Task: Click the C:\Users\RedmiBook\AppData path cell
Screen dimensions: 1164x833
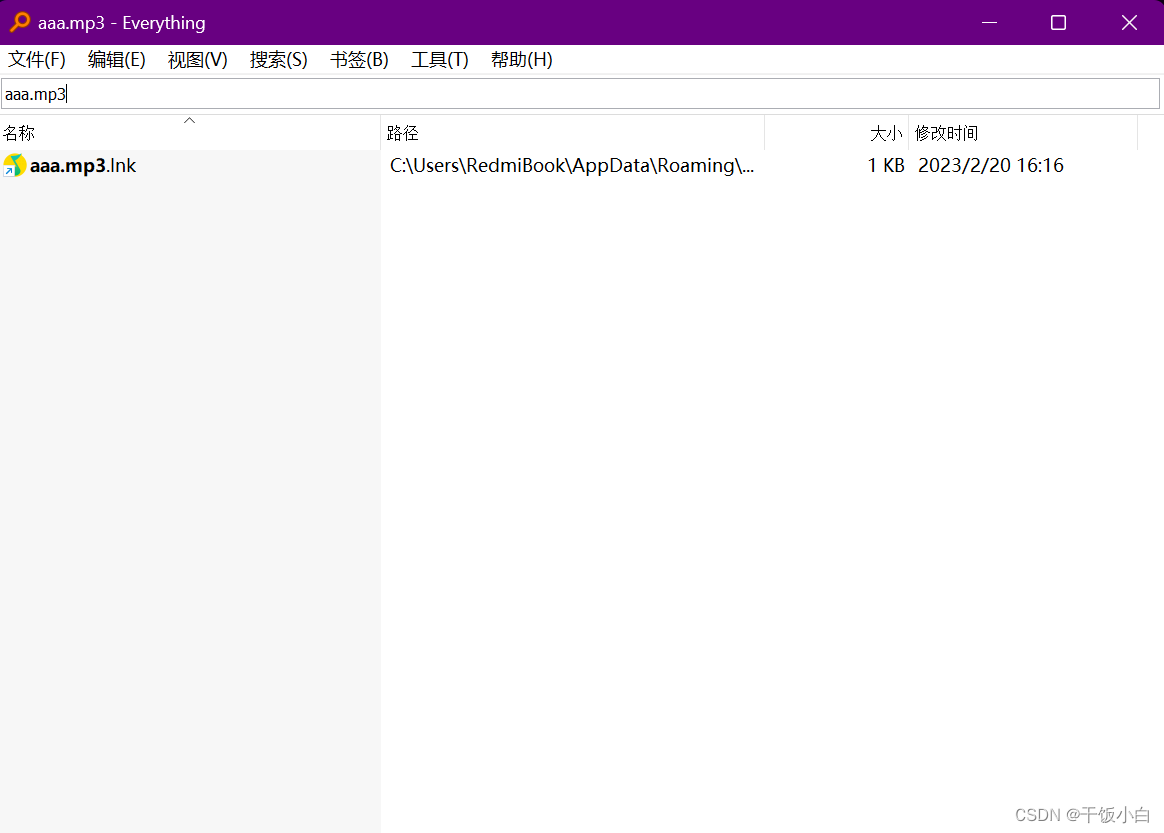Action: click(x=572, y=165)
